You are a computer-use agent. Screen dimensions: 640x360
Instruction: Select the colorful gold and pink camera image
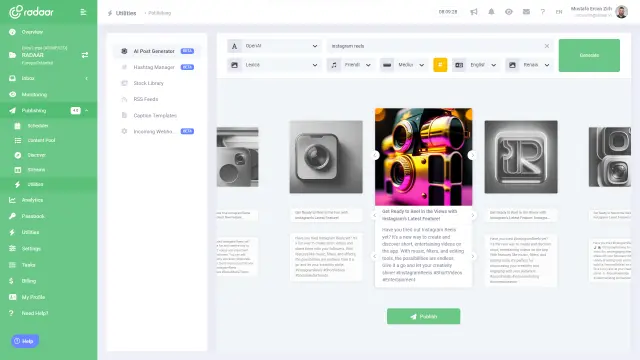click(424, 157)
